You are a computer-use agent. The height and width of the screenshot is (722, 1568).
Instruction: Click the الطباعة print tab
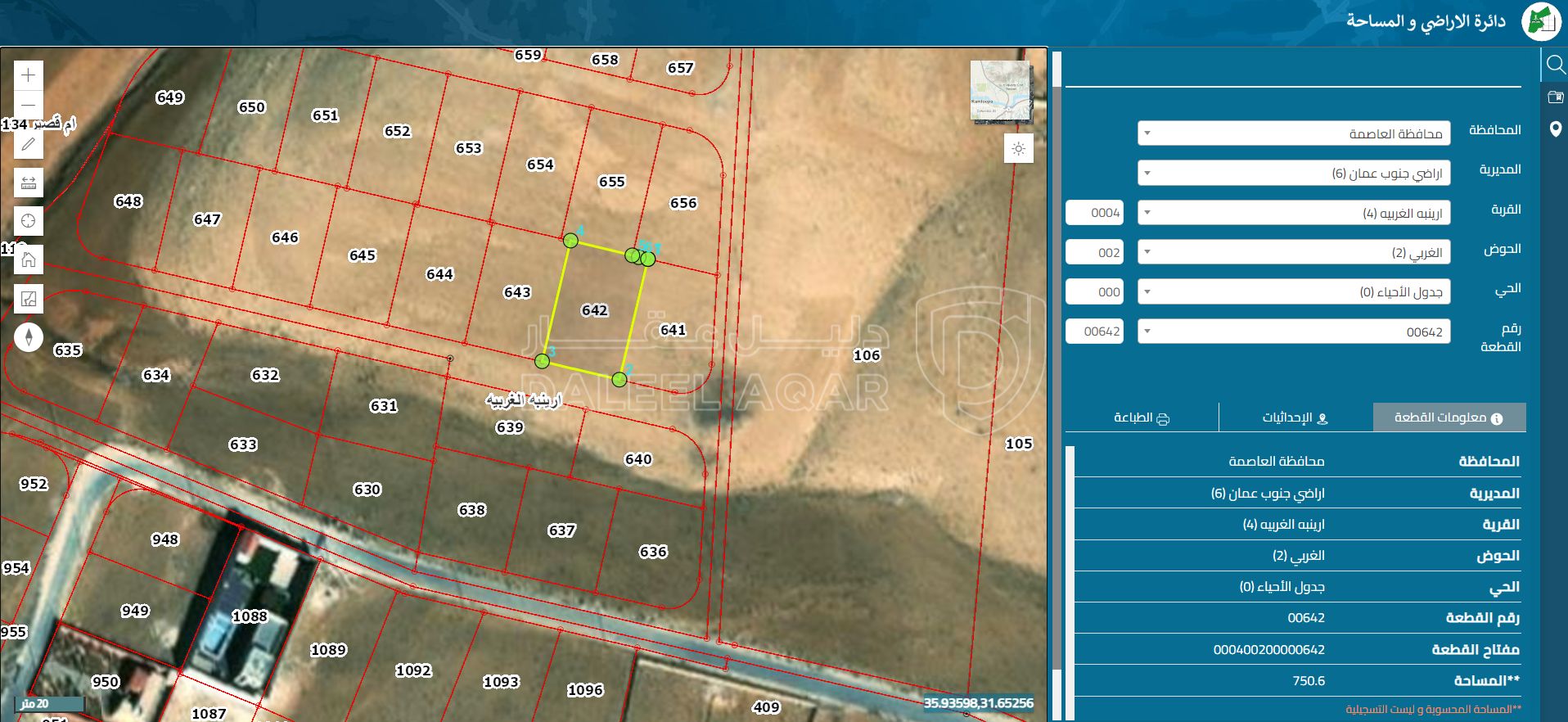[x=1142, y=417]
